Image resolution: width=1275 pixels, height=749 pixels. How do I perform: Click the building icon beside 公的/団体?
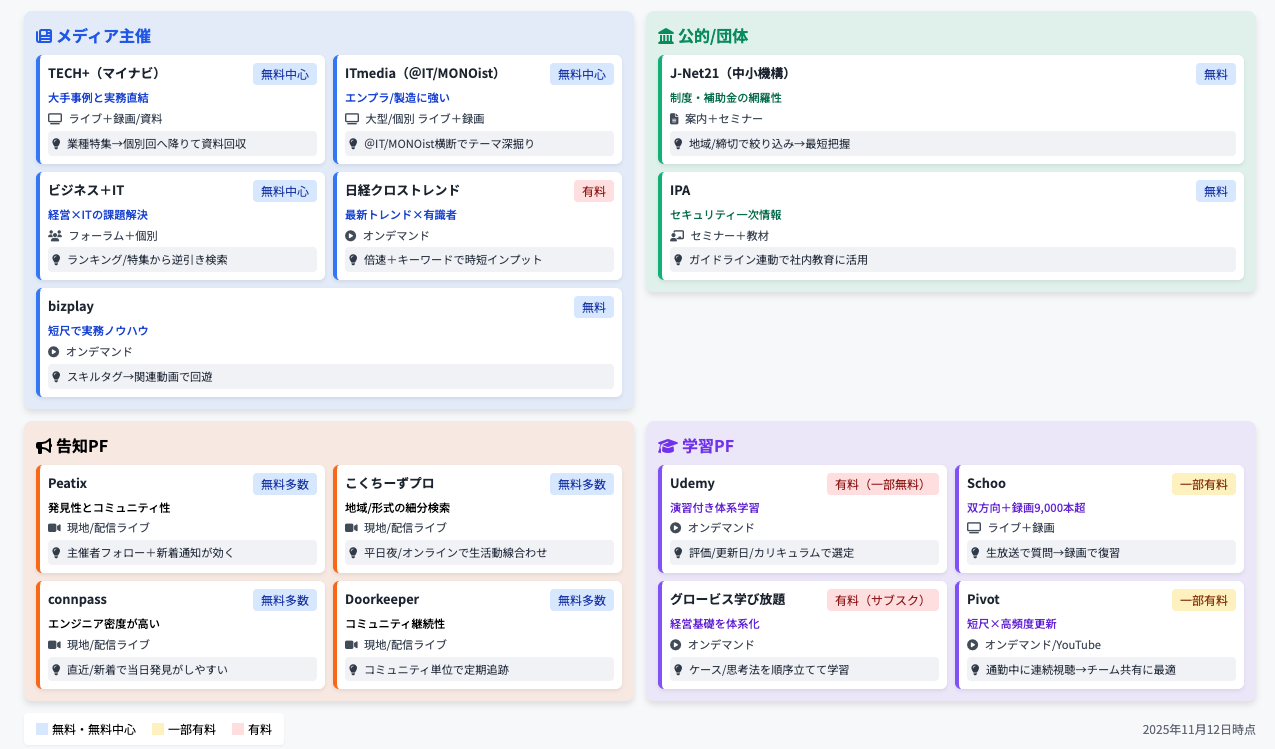click(666, 36)
